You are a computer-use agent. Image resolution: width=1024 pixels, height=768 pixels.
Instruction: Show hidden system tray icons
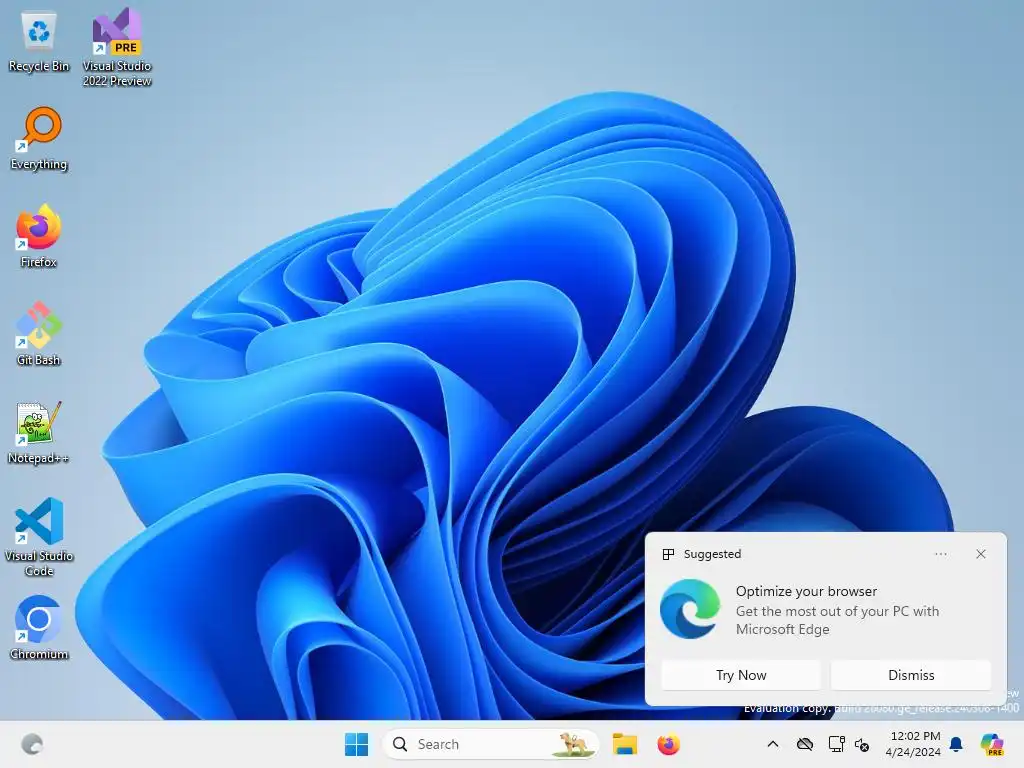coord(773,744)
